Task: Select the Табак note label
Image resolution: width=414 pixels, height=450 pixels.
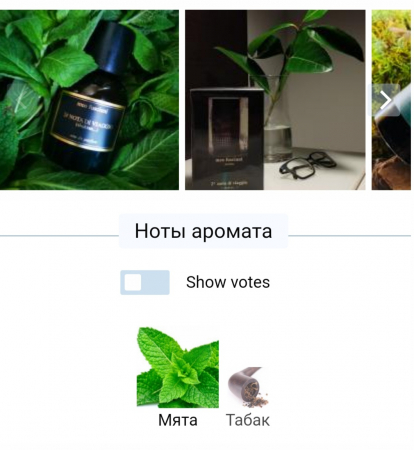Action: 248,420
